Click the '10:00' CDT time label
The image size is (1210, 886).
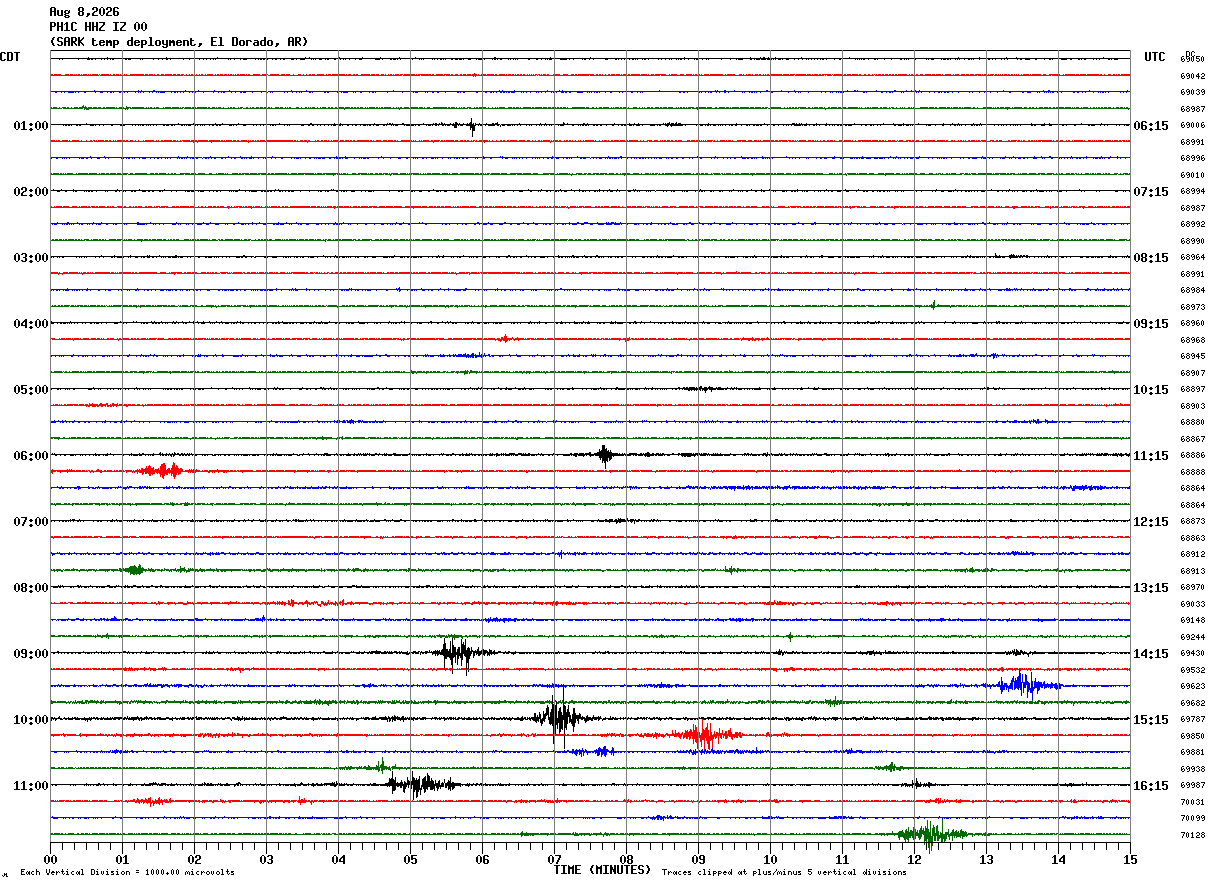pos(31,720)
